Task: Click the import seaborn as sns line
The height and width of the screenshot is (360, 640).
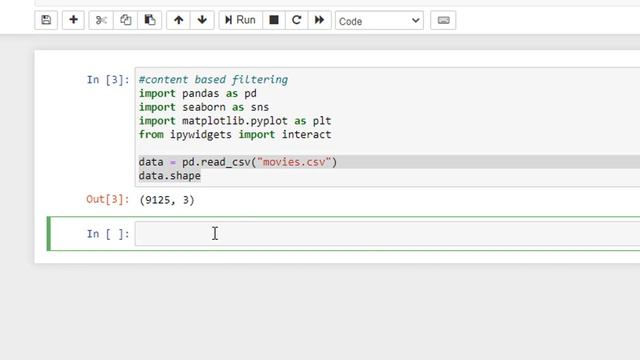Action: coord(204,107)
